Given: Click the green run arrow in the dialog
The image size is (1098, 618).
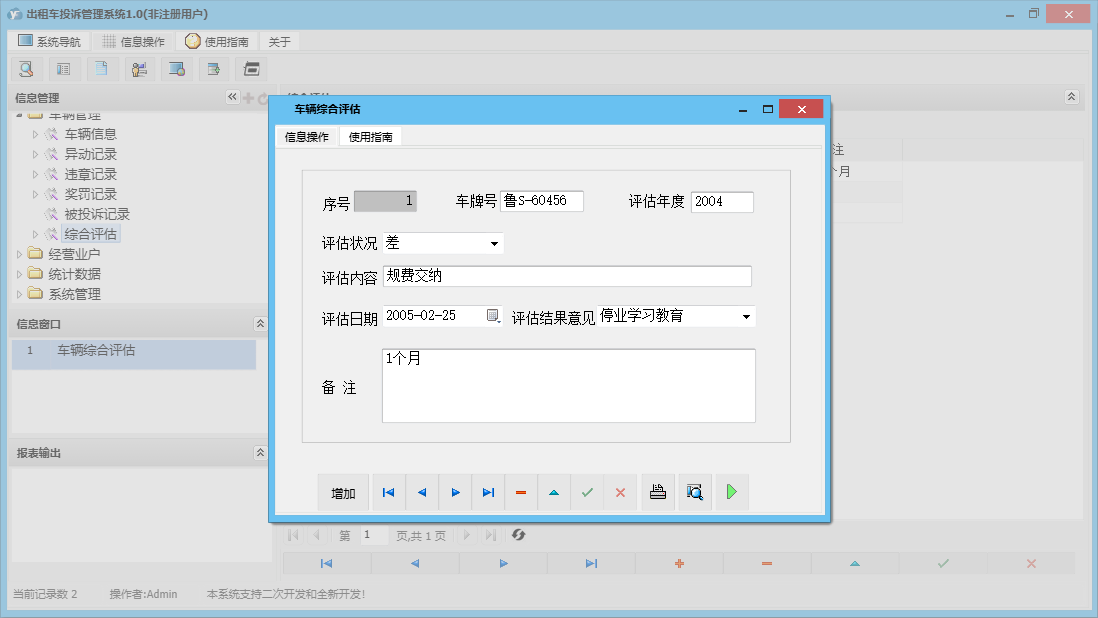Looking at the screenshot, I should pyautogui.click(x=732, y=491).
